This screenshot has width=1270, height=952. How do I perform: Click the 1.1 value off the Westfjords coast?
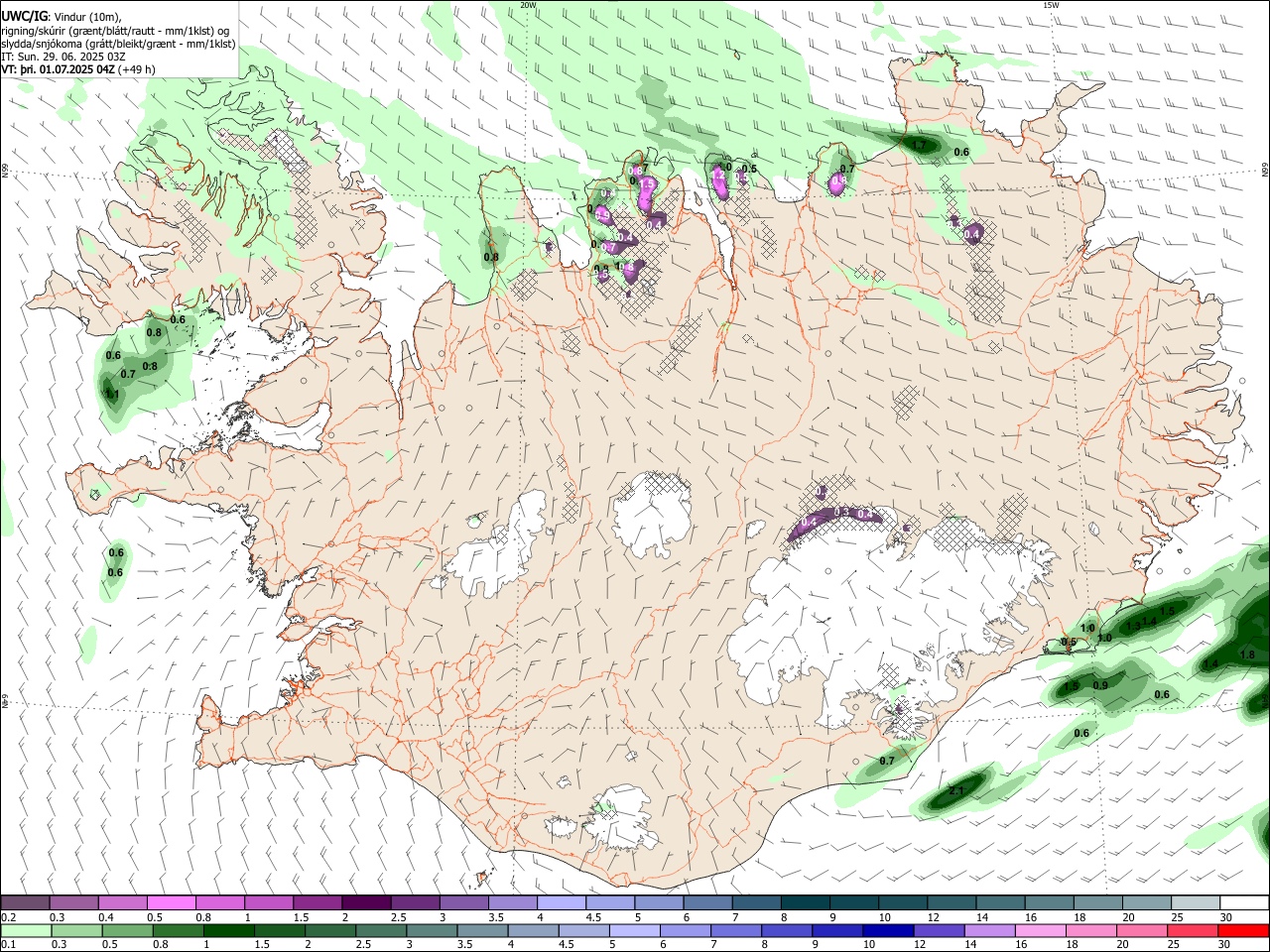[112, 395]
